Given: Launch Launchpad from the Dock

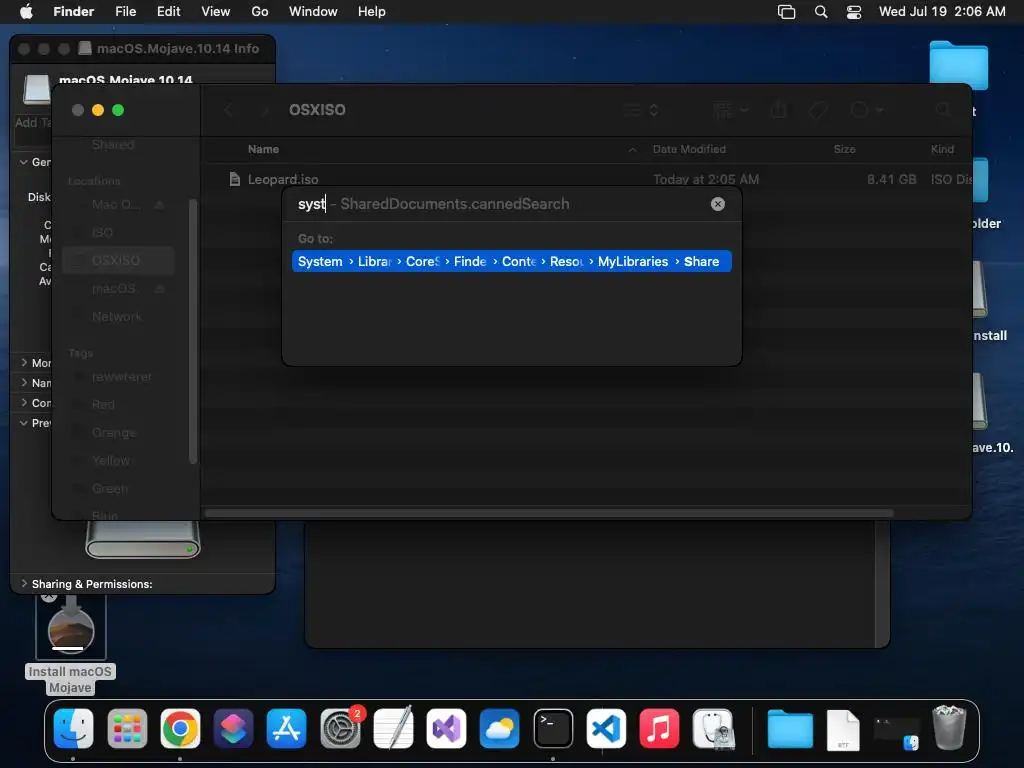Looking at the screenshot, I should (x=127, y=728).
